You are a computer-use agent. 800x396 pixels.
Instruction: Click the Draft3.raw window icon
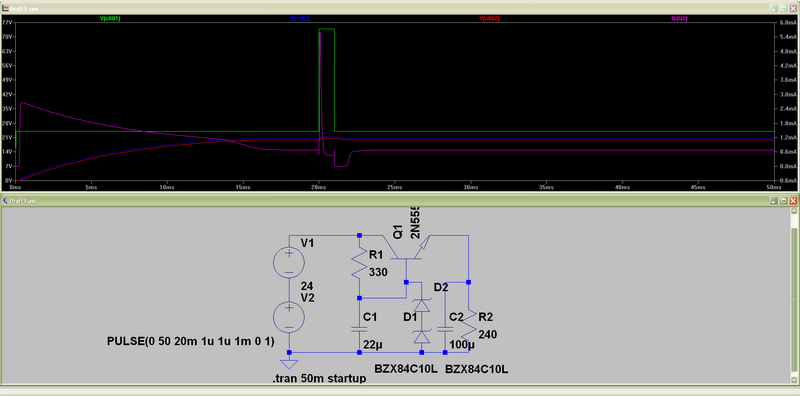click(x=6, y=9)
